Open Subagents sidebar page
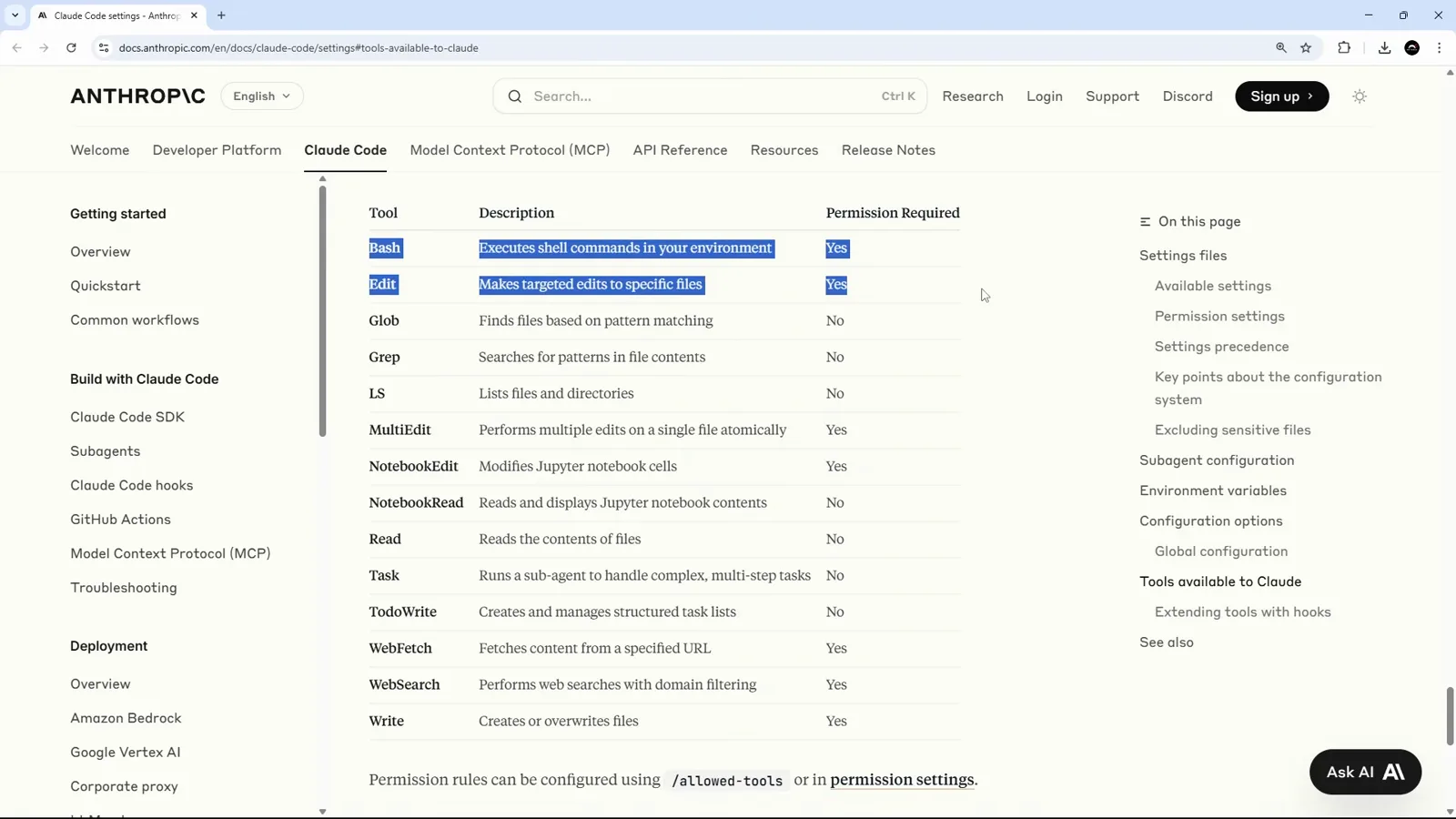Screen dimensions: 1456x819 [x=106, y=451]
